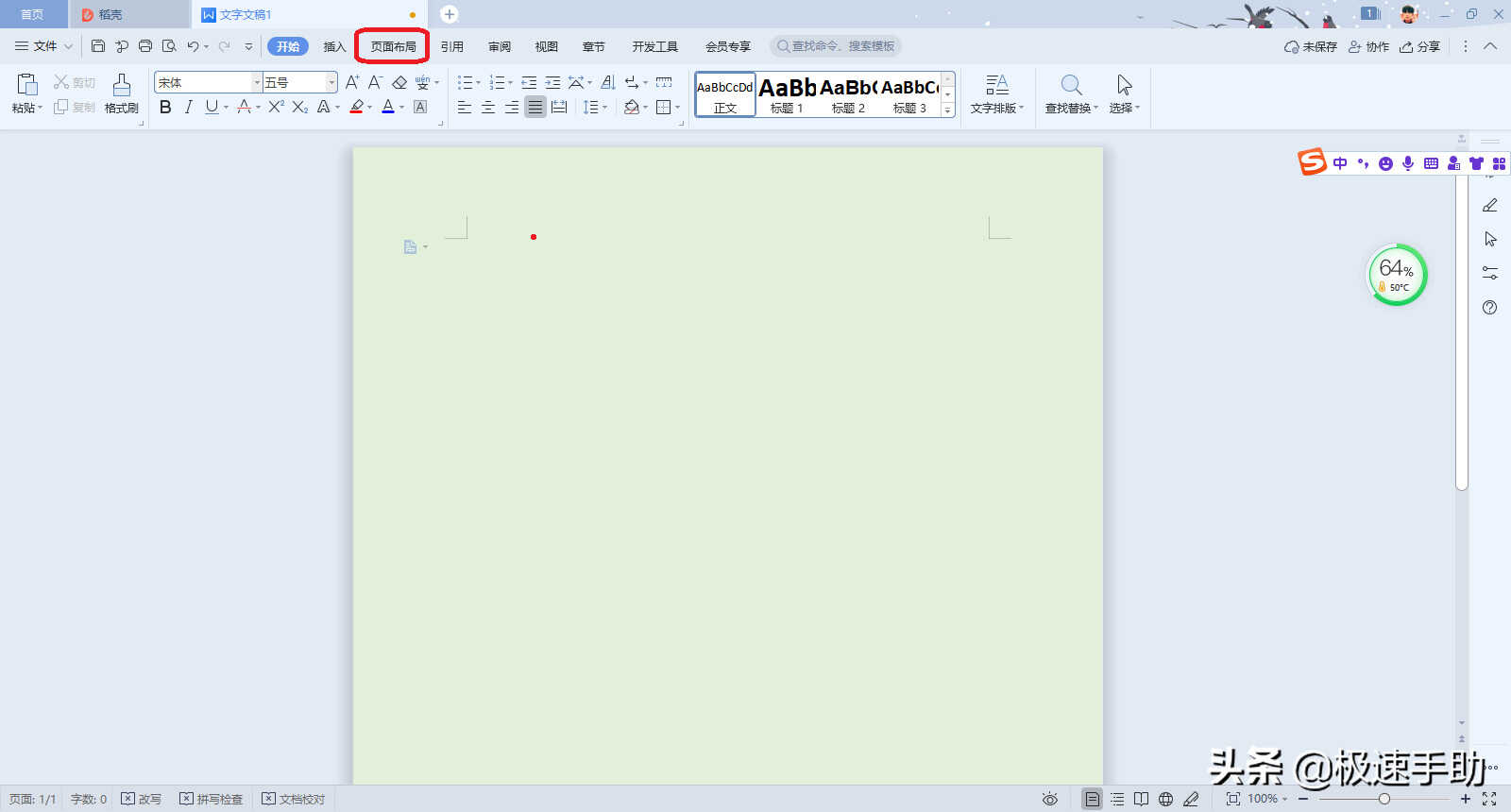
Task: Open 文字排版 text layout menu
Action: tap(997, 94)
